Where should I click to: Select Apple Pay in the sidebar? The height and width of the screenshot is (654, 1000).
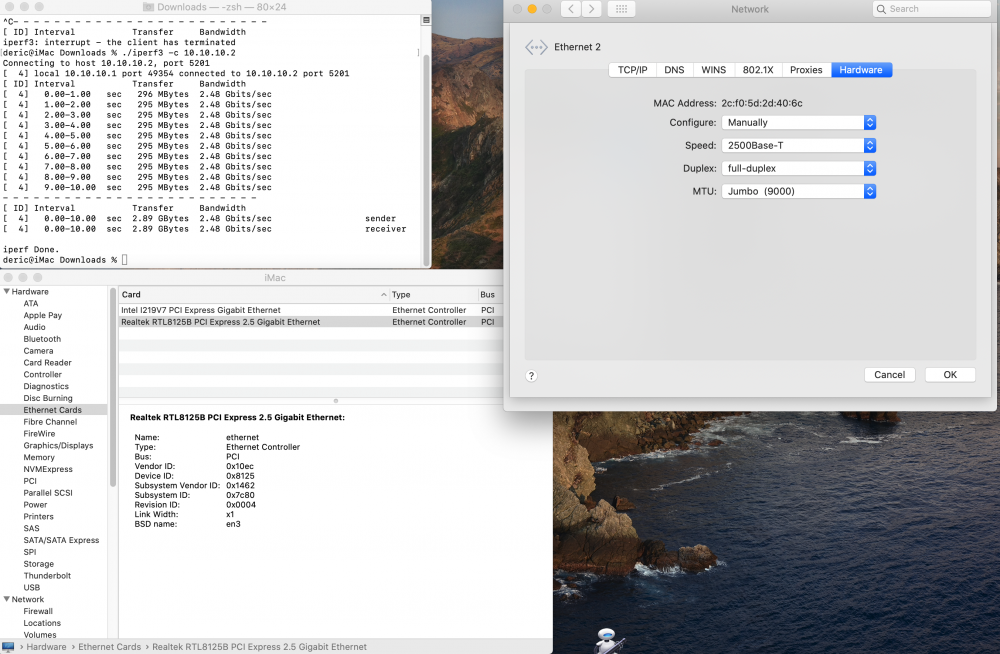[43, 315]
